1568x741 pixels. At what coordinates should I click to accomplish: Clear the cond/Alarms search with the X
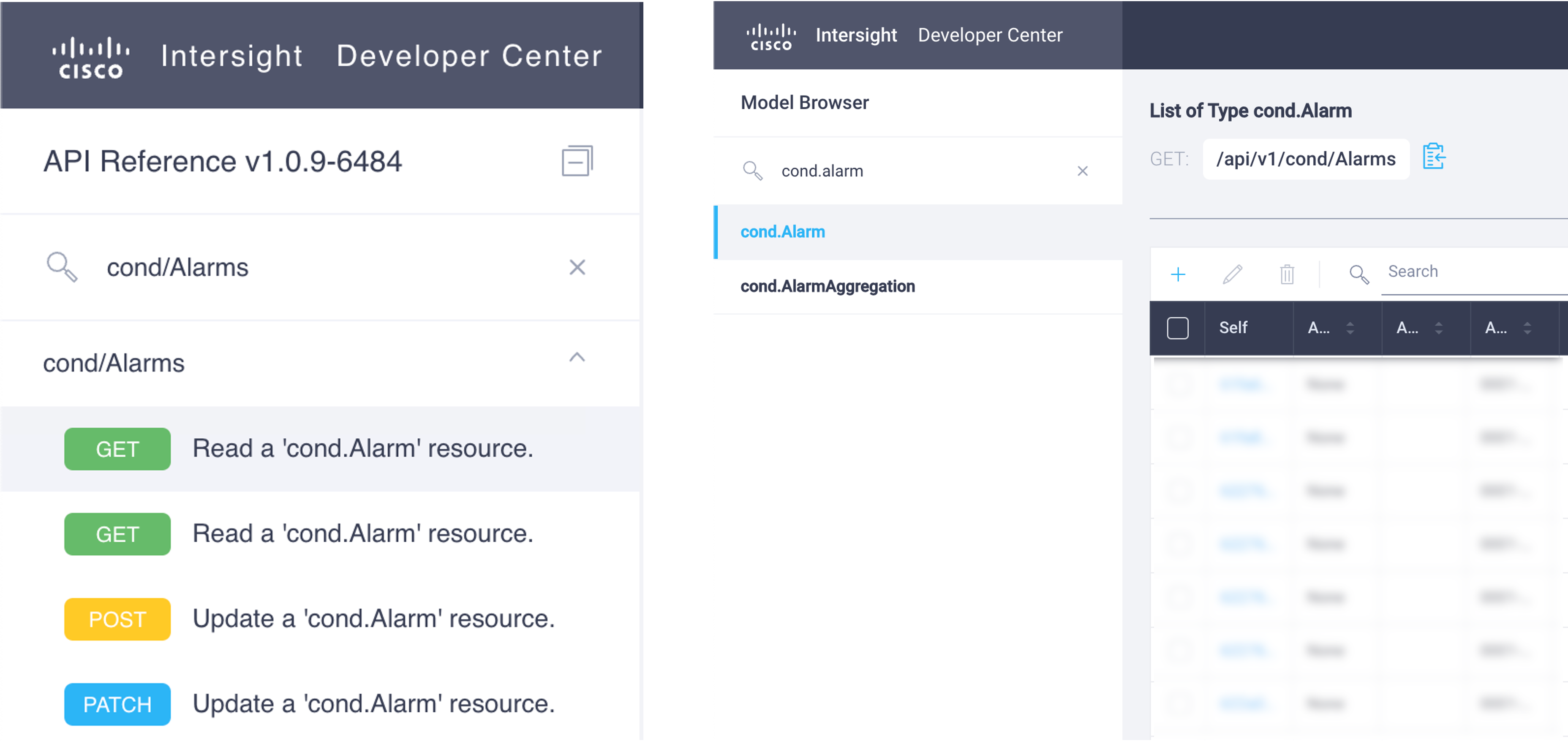pyautogui.click(x=577, y=267)
